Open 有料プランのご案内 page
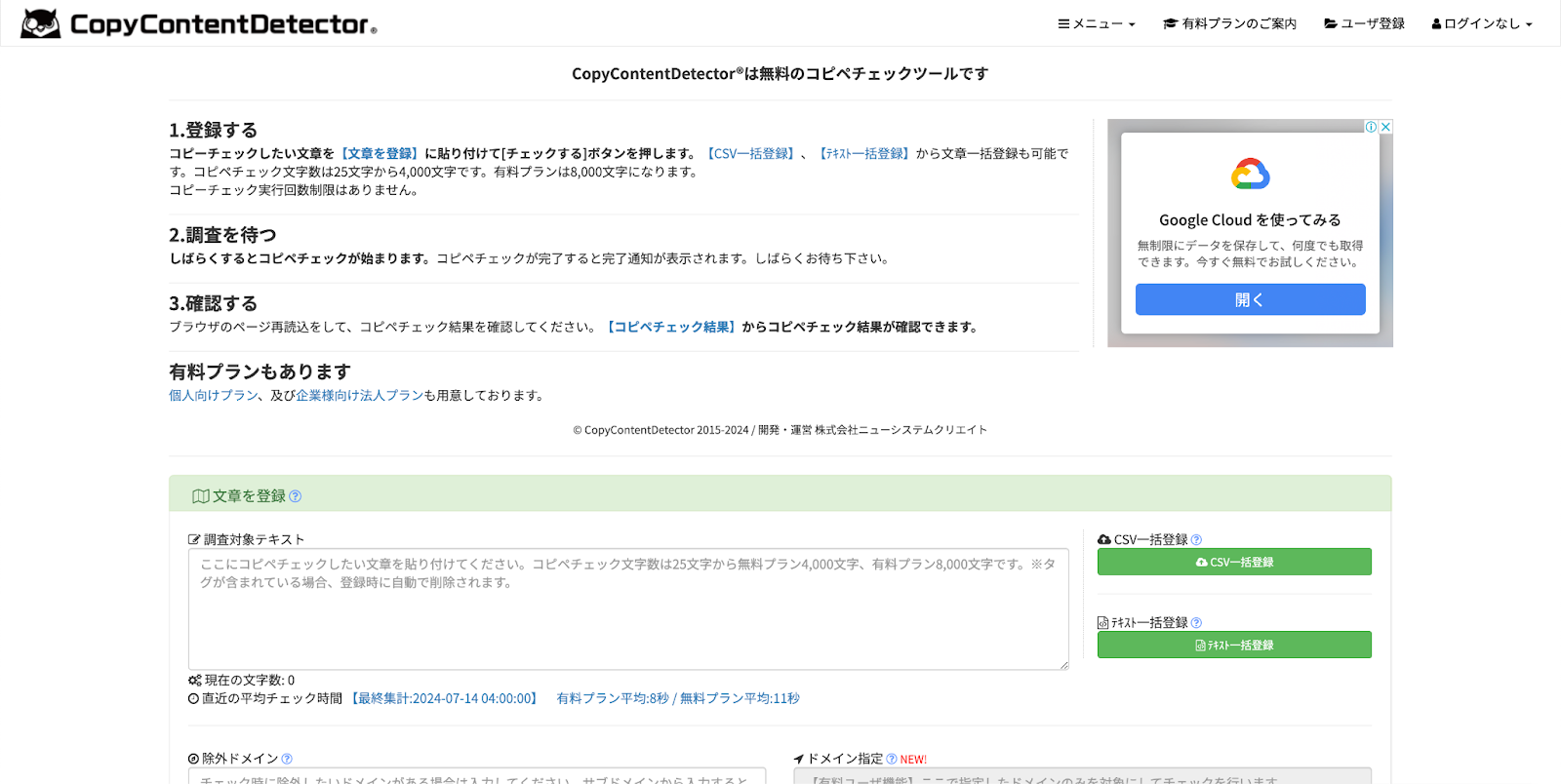The image size is (1561, 784). point(1229,23)
